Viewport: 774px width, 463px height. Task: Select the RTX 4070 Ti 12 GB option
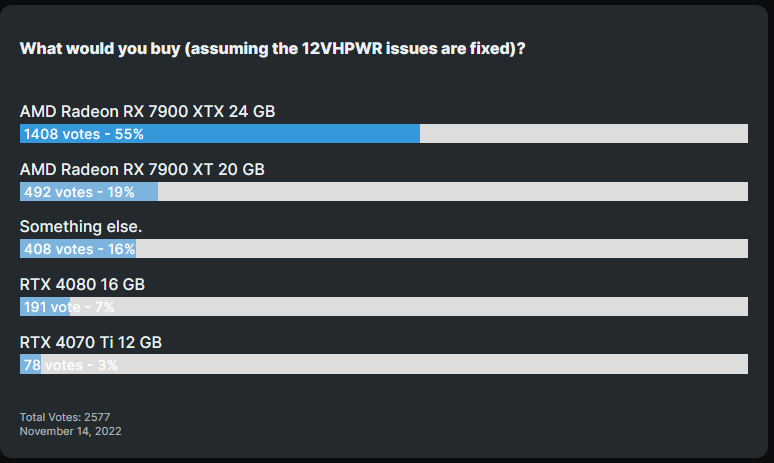coord(91,342)
